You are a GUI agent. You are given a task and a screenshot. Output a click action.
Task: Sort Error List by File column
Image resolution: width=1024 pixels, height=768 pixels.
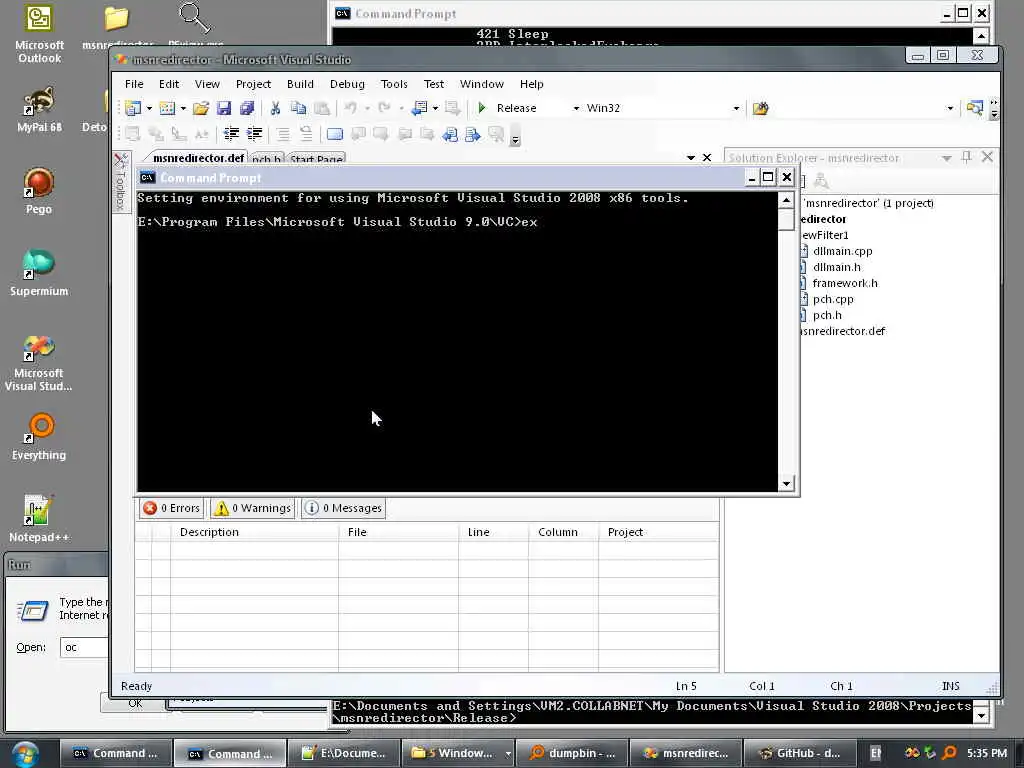[398, 532]
